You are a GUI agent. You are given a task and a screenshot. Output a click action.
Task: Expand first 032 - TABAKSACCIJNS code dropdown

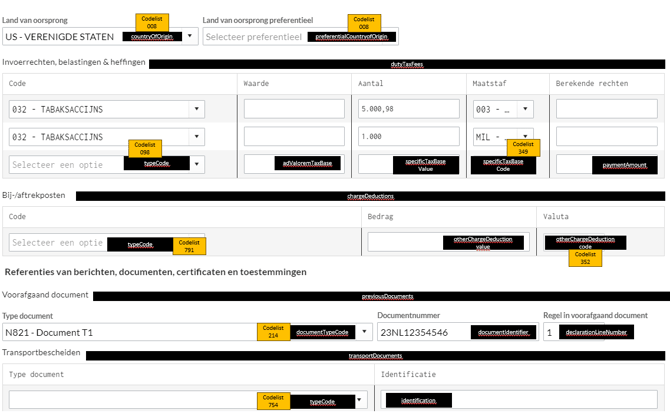coord(197,109)
